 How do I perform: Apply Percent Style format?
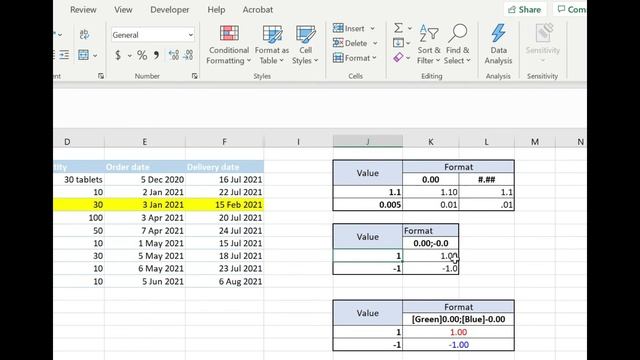click(x=142, y=55)
